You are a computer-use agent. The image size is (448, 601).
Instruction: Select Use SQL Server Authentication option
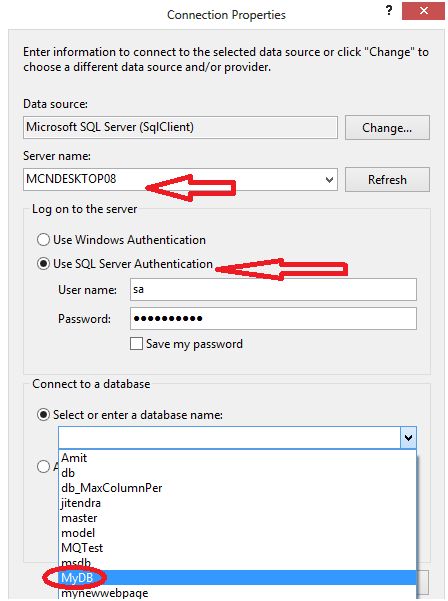pyautogui.click(x=43, y=264)
